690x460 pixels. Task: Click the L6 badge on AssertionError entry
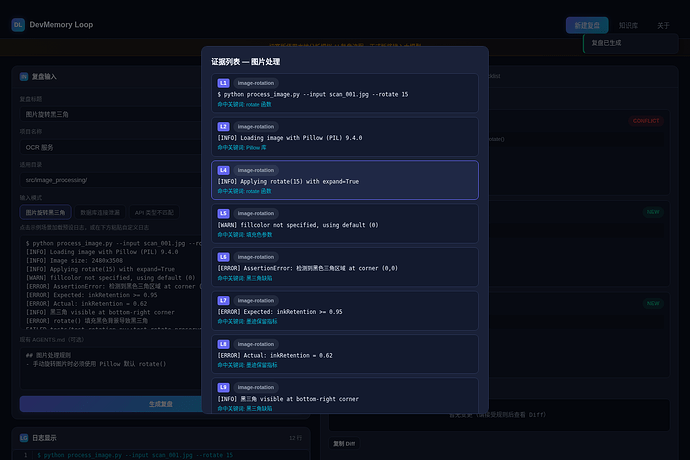224,257
